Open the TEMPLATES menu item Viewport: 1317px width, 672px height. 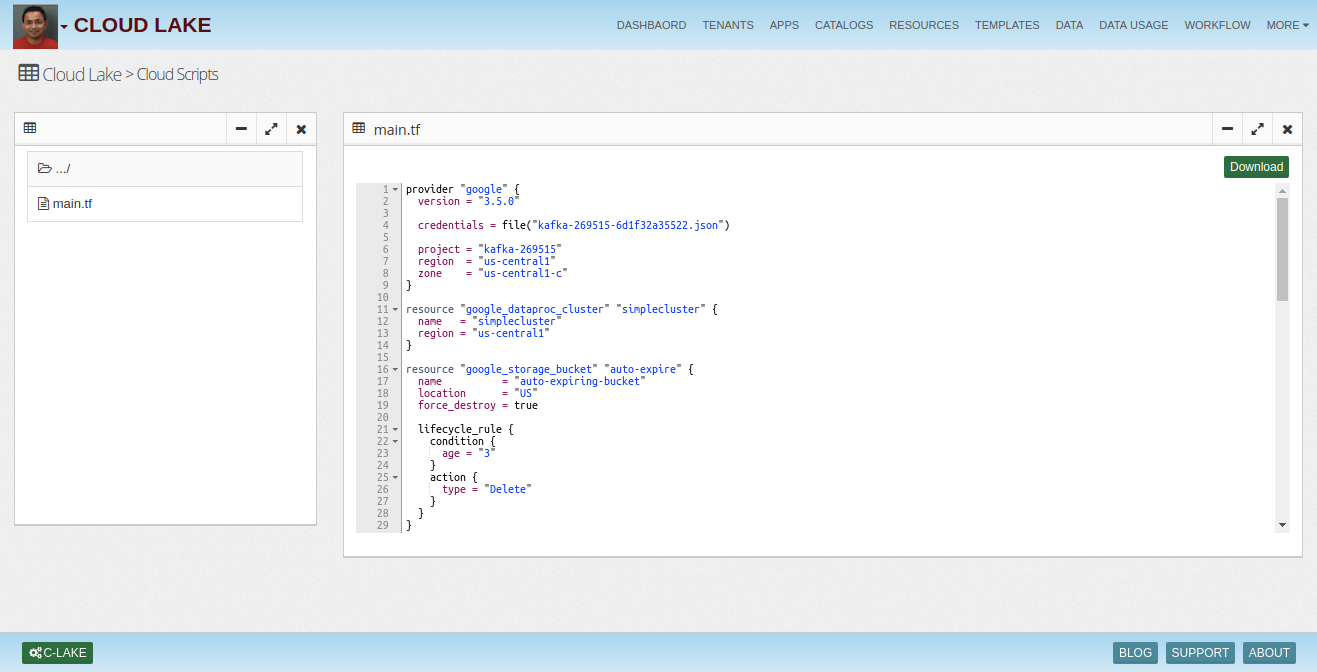pyautogui.click(x=1007, y=25)
